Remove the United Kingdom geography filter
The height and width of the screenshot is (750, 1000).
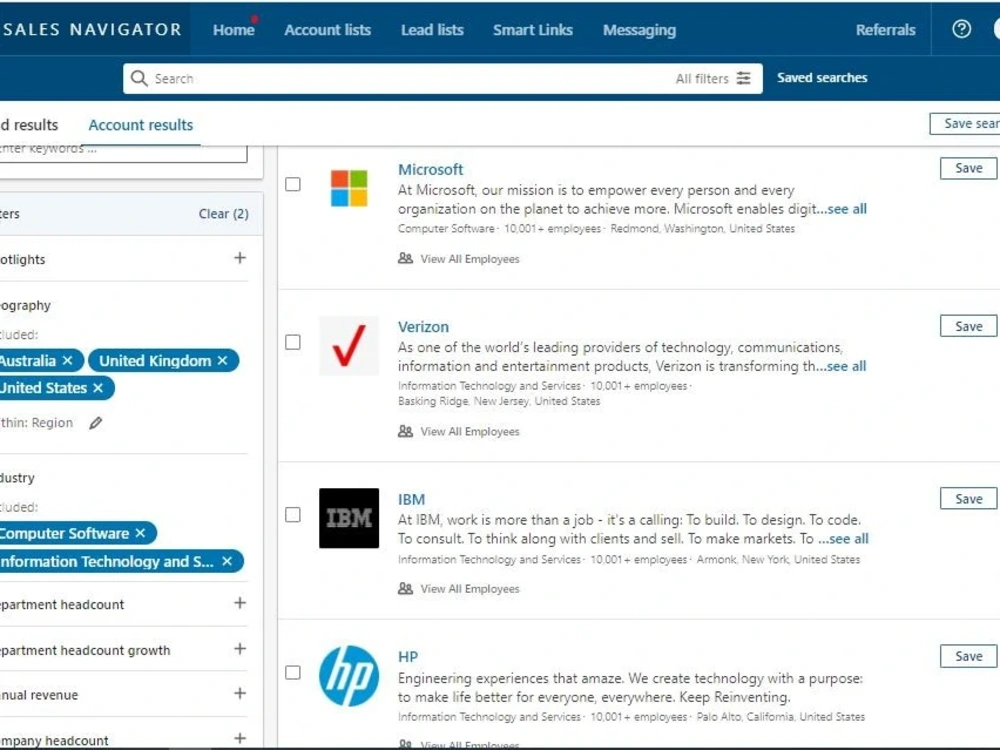click(222, 360)
